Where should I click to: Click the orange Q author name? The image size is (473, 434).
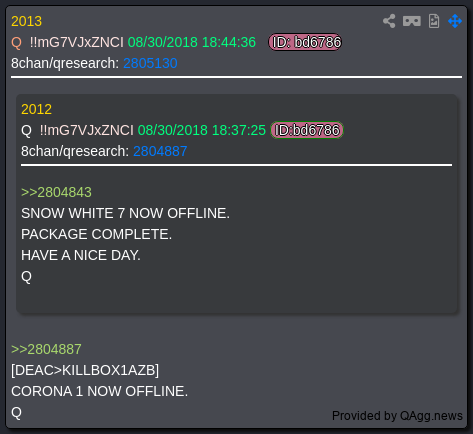[x=16, y=43]
